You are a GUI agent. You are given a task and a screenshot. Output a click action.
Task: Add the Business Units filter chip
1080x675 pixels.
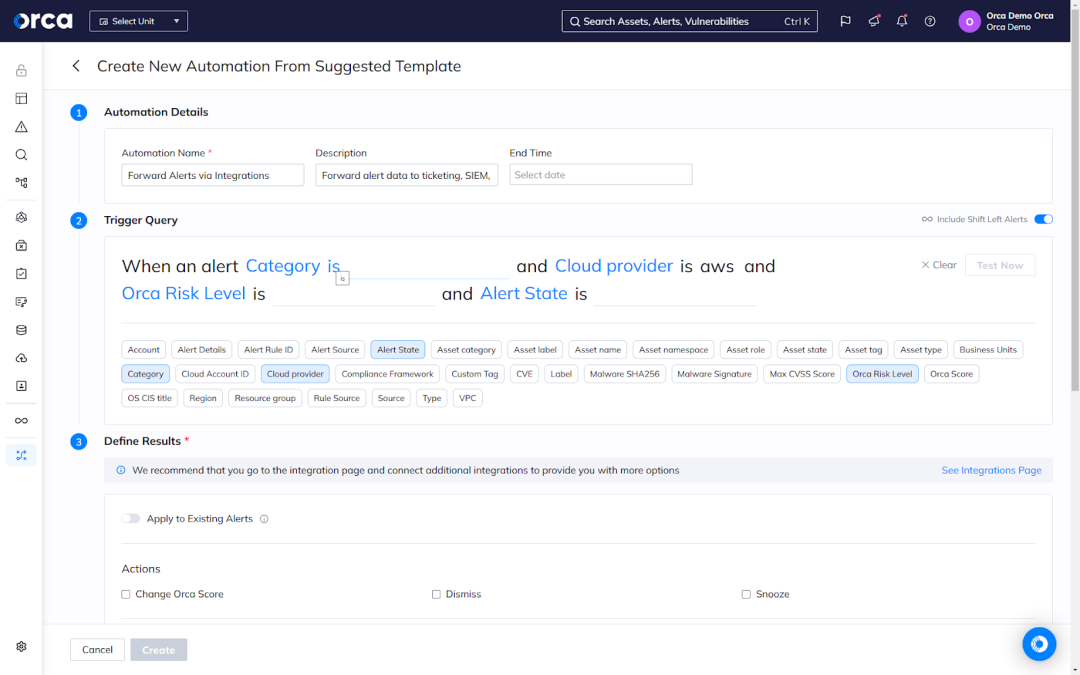coord(988,350)
